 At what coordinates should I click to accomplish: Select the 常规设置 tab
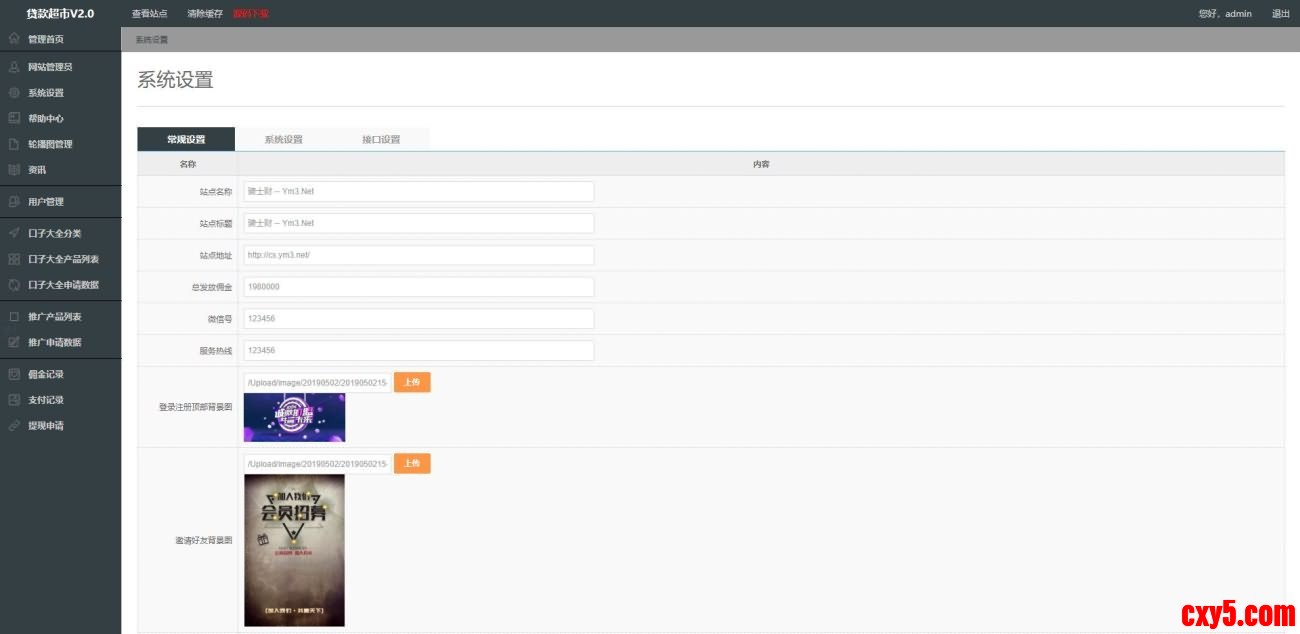(x=186, y=140)
